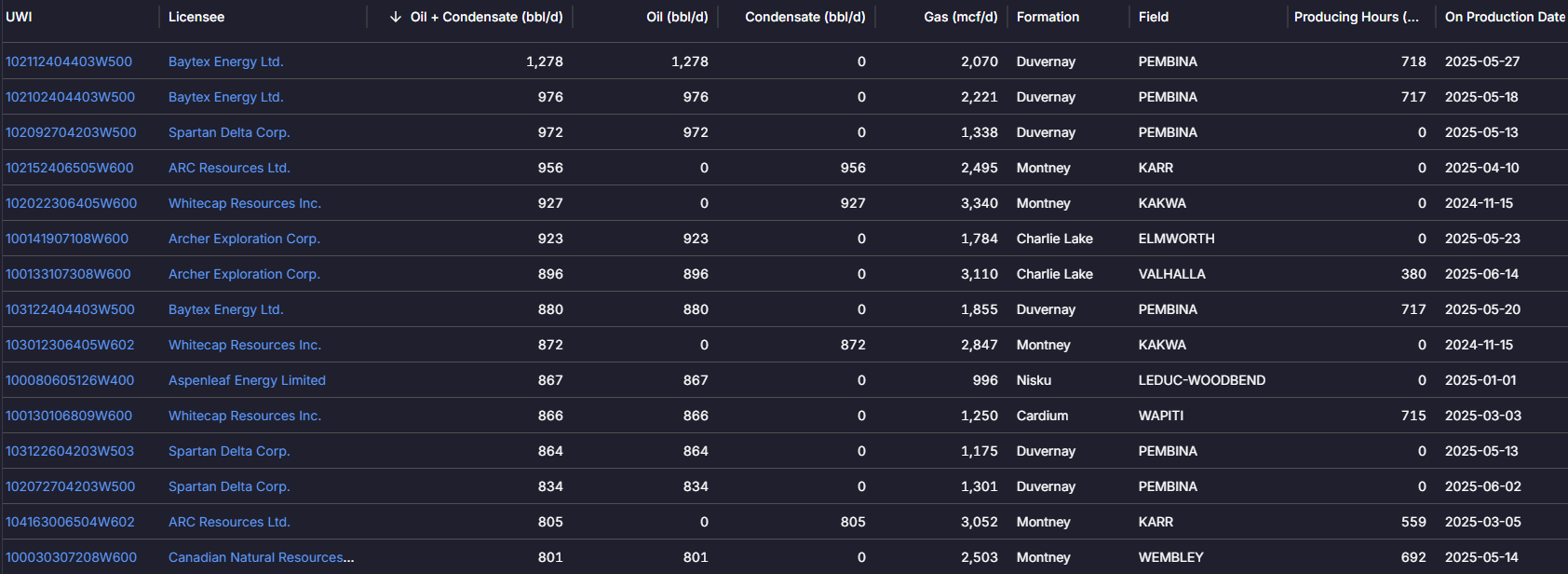1568x574 pixels.
Task: Click the 2025-04-10 production date cell
Action: [x=1482, y=168]
